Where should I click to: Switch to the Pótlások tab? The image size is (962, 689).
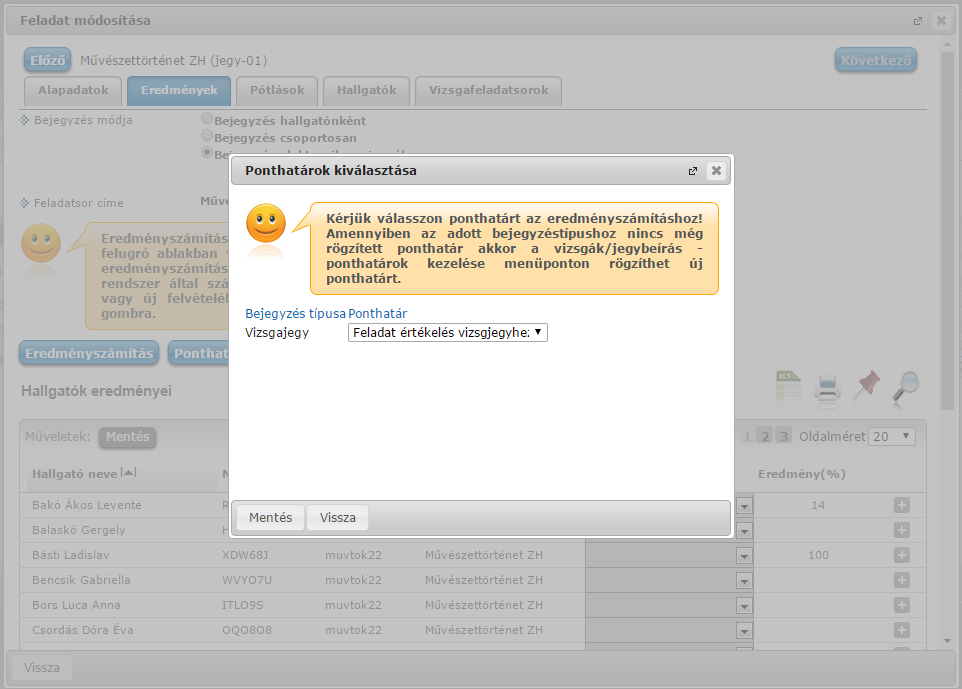(x=277, y=91)
